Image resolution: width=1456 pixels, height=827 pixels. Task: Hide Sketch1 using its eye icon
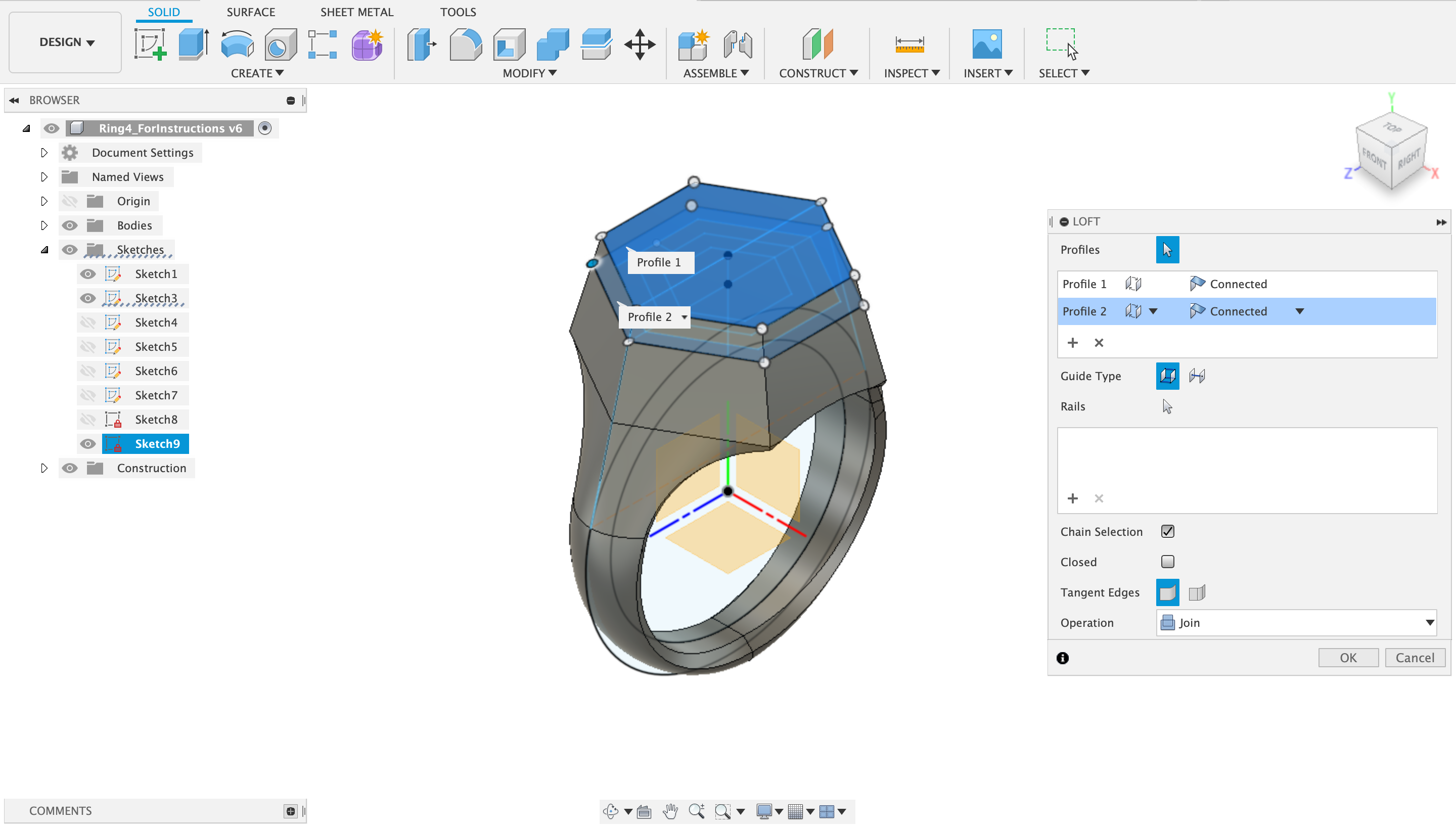tap(87, 274)
